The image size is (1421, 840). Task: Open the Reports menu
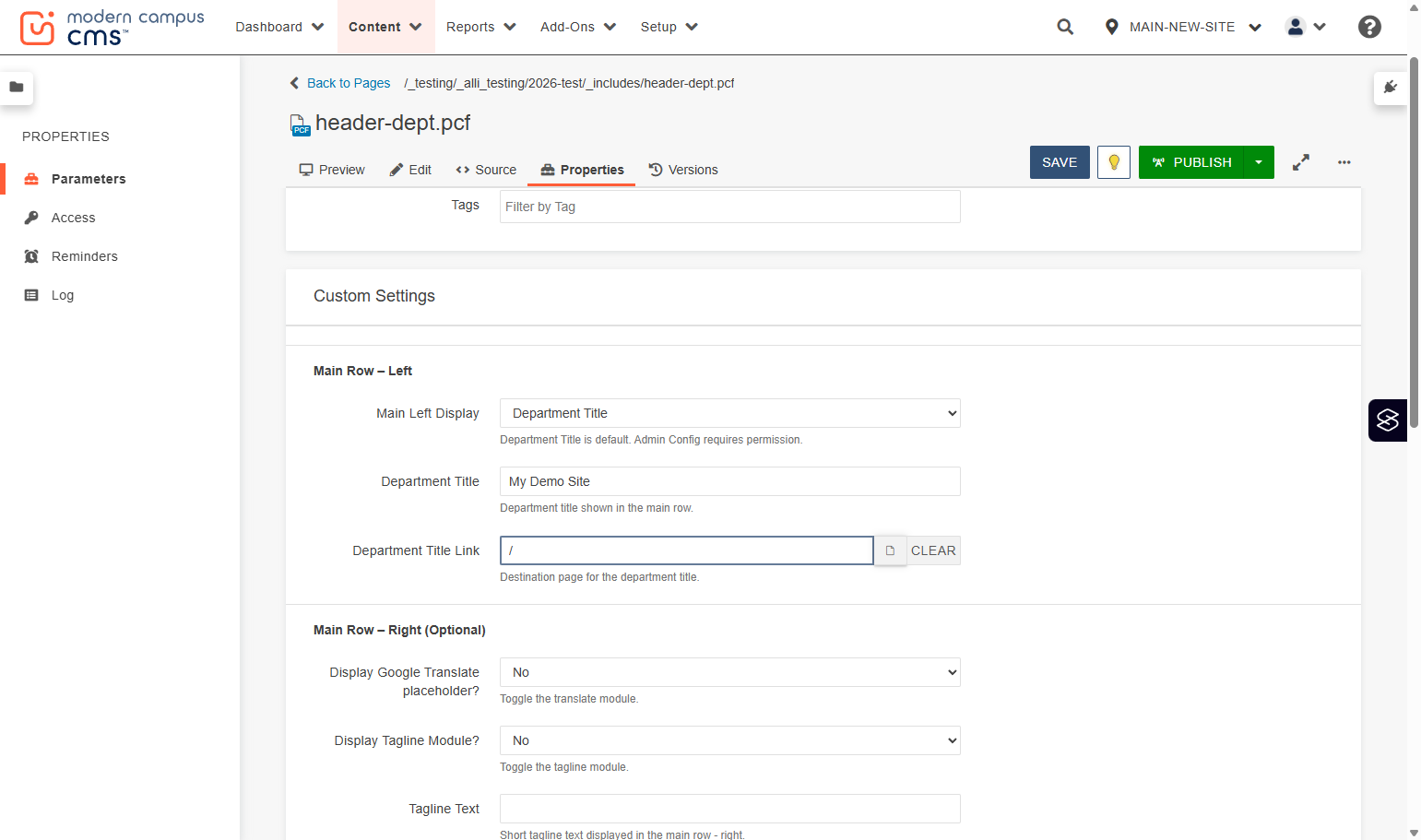coord(481,27)
